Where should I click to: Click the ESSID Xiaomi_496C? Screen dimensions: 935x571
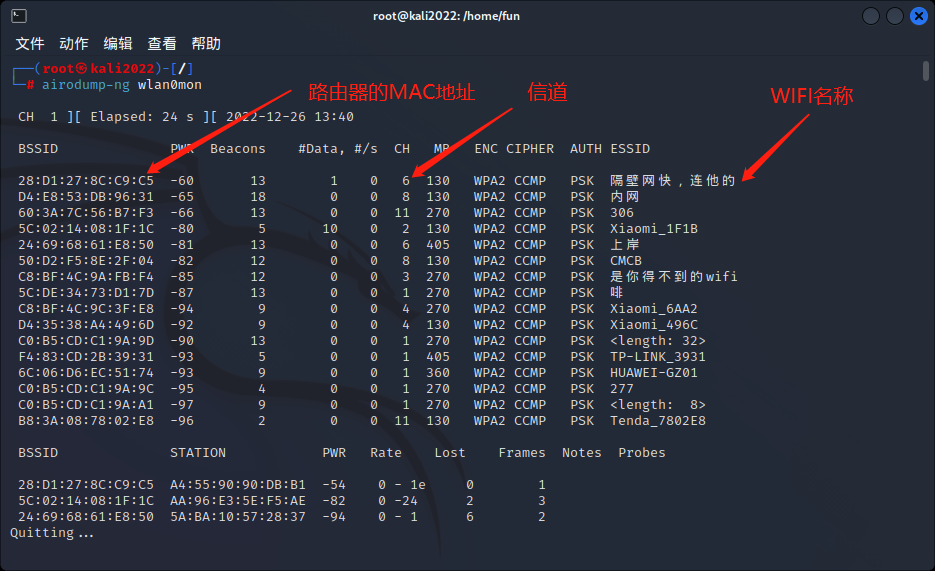tap(654, 325)
